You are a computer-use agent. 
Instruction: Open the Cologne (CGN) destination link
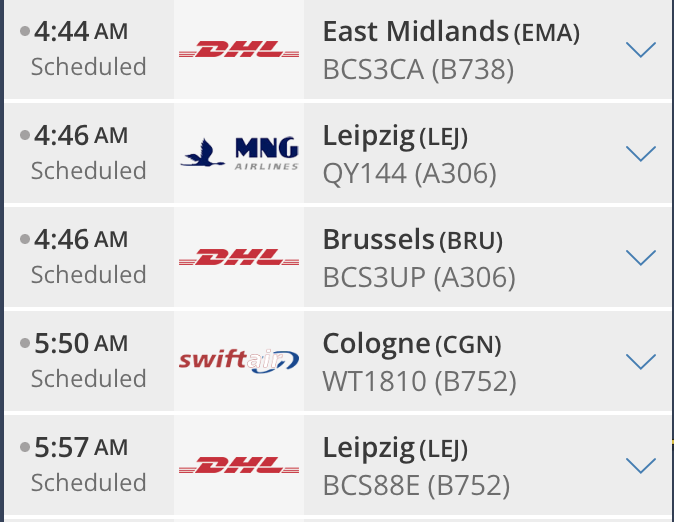tap(412, 344)
